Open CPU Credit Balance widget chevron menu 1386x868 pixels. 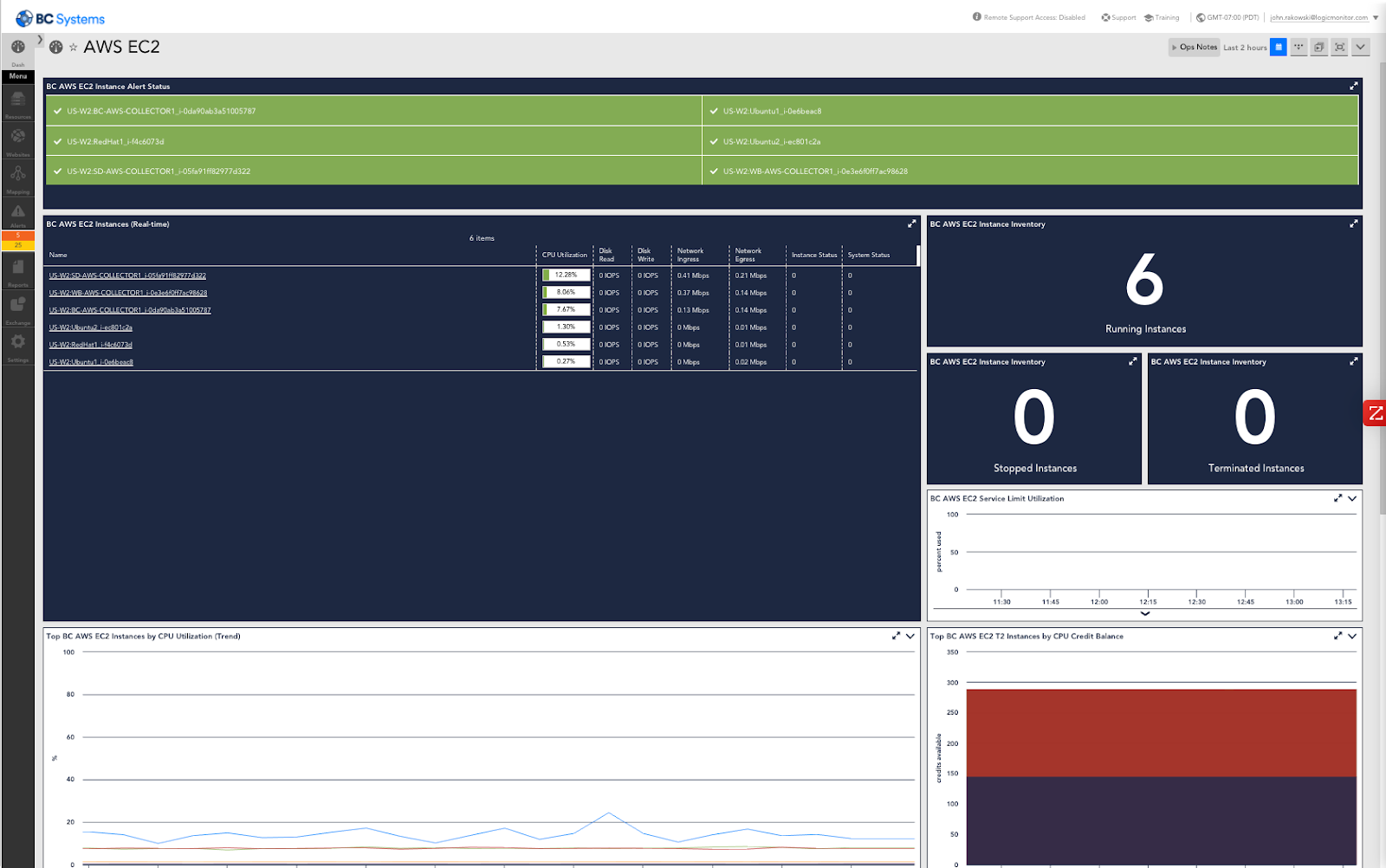pyautogui.click(x=1352, y=636)
